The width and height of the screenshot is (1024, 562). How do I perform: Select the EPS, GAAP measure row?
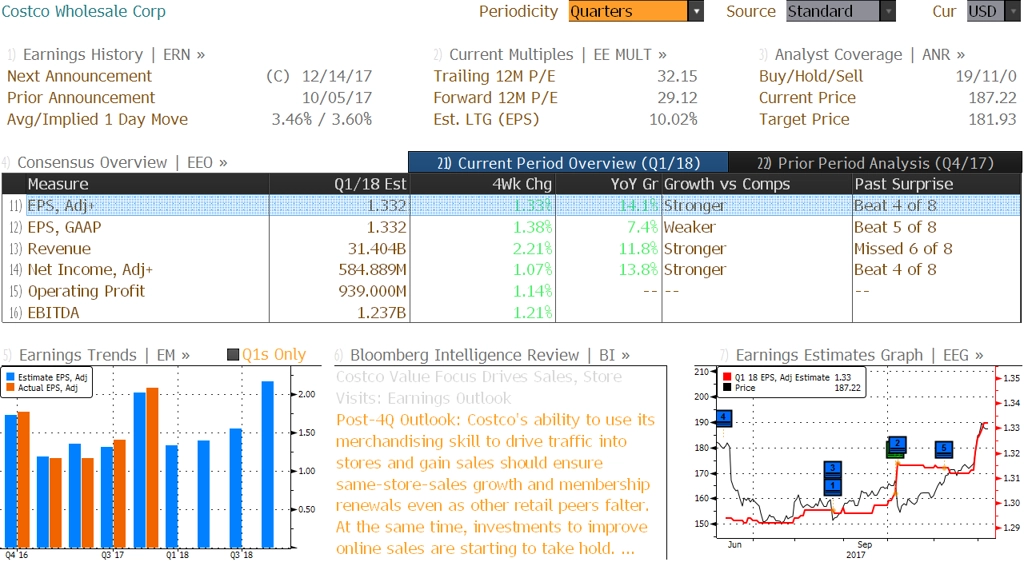click(x=511, y=227)
